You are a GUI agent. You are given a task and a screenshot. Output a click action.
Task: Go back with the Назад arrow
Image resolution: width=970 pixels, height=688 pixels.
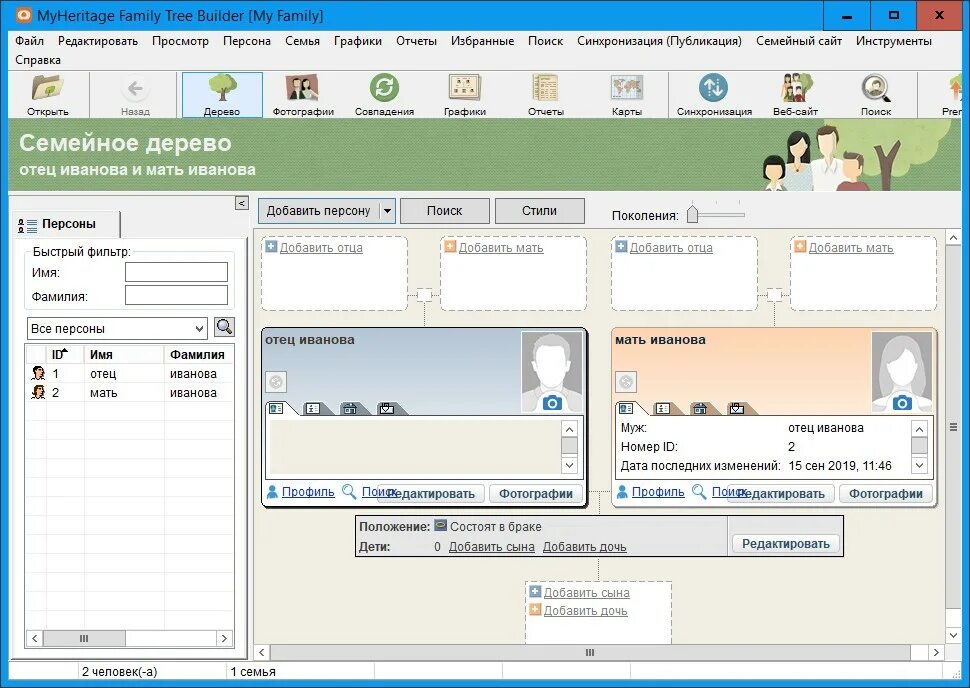(135, 95)
